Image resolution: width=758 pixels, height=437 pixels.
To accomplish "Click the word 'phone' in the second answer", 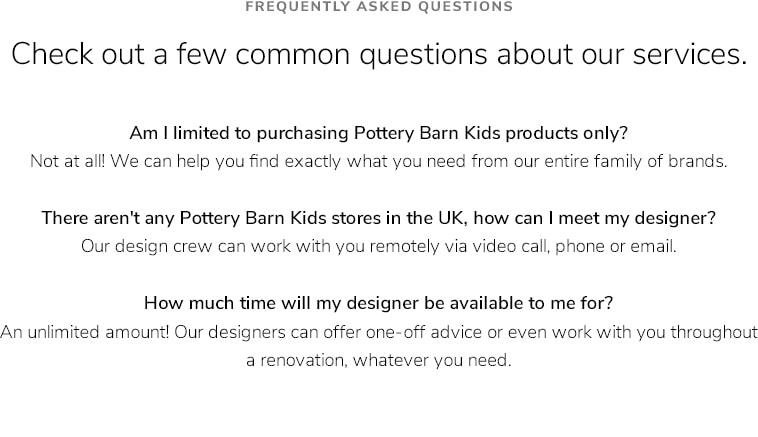I will 580,247.
